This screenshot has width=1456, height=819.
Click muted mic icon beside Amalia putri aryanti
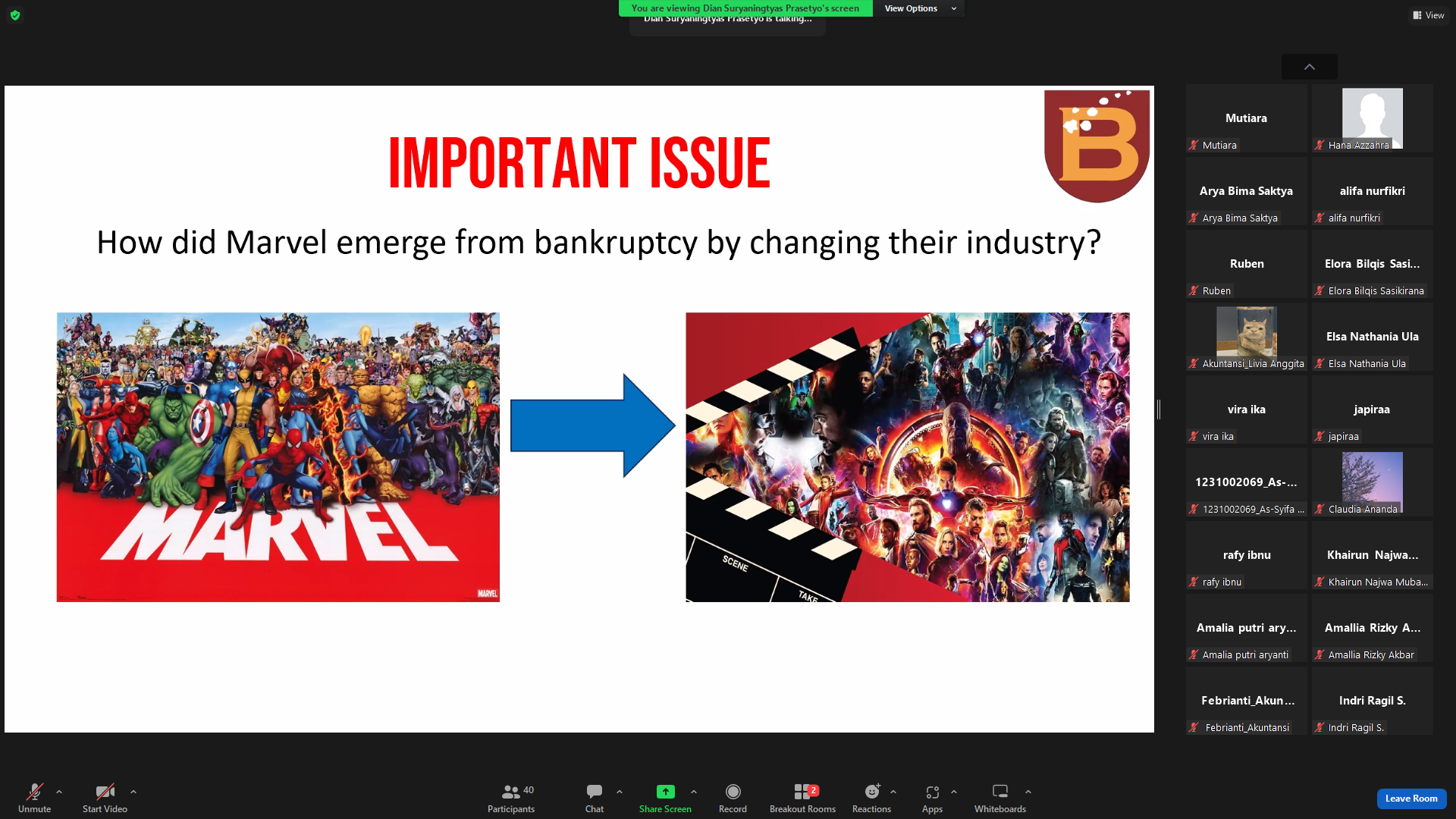(x=1194, y=654)
